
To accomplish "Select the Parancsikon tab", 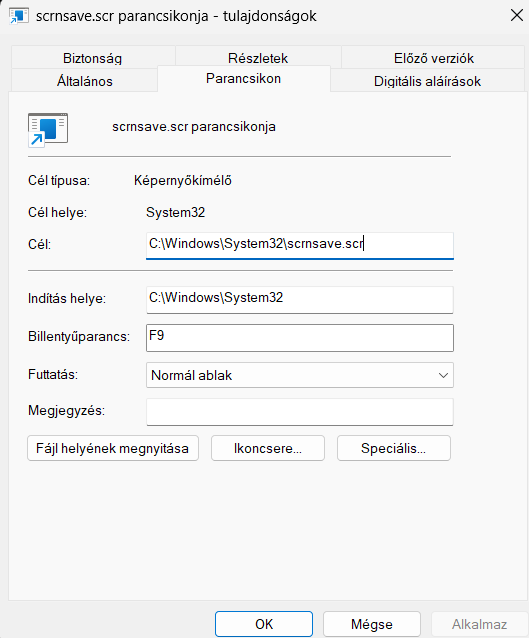I will [x=243, y=78].
